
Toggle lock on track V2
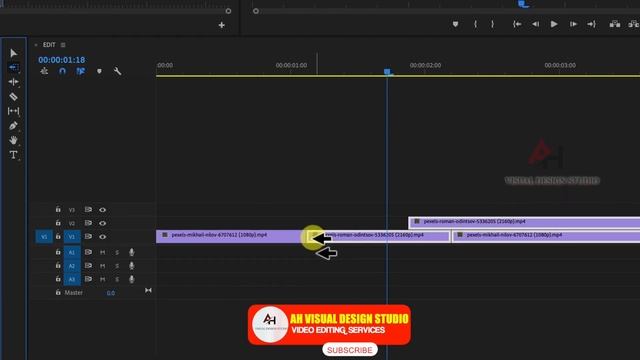click(58, 223)
